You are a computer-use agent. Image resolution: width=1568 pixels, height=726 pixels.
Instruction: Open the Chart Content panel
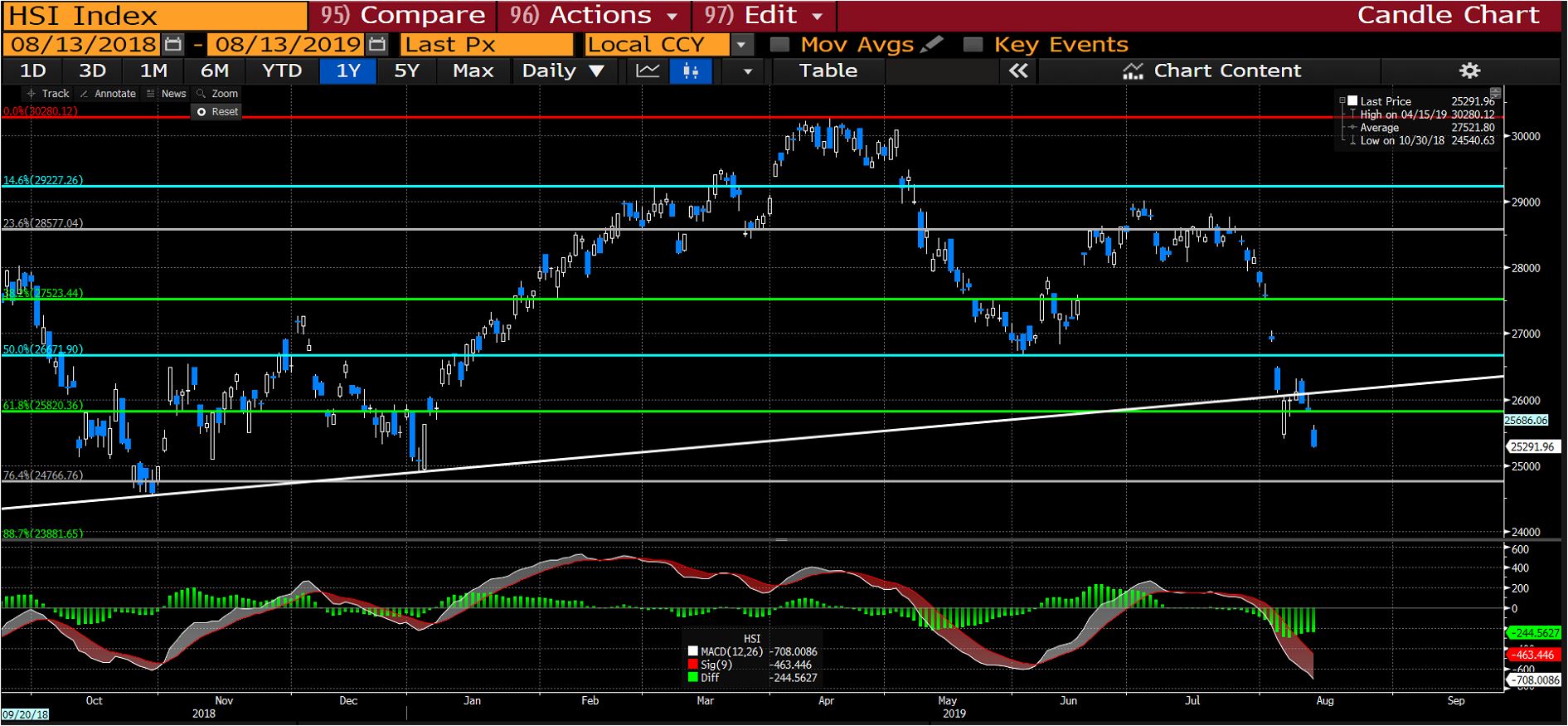tap(1211, 71)
